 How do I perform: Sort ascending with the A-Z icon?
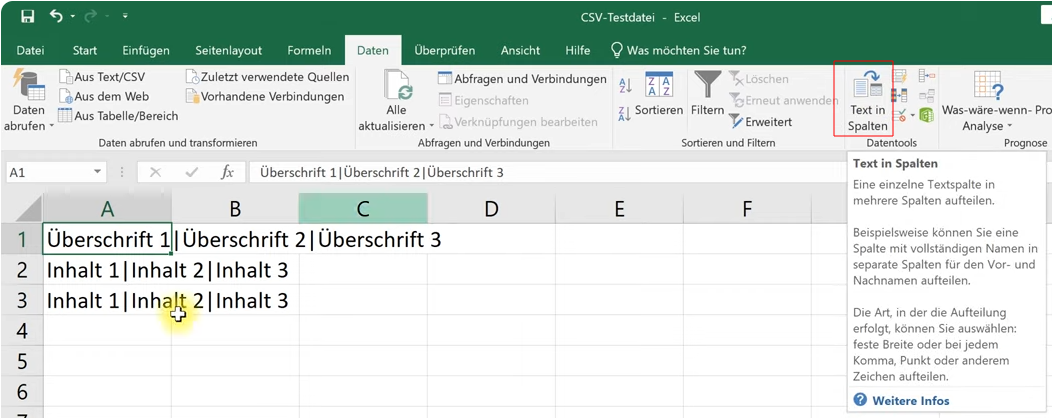tap(626, 84)
